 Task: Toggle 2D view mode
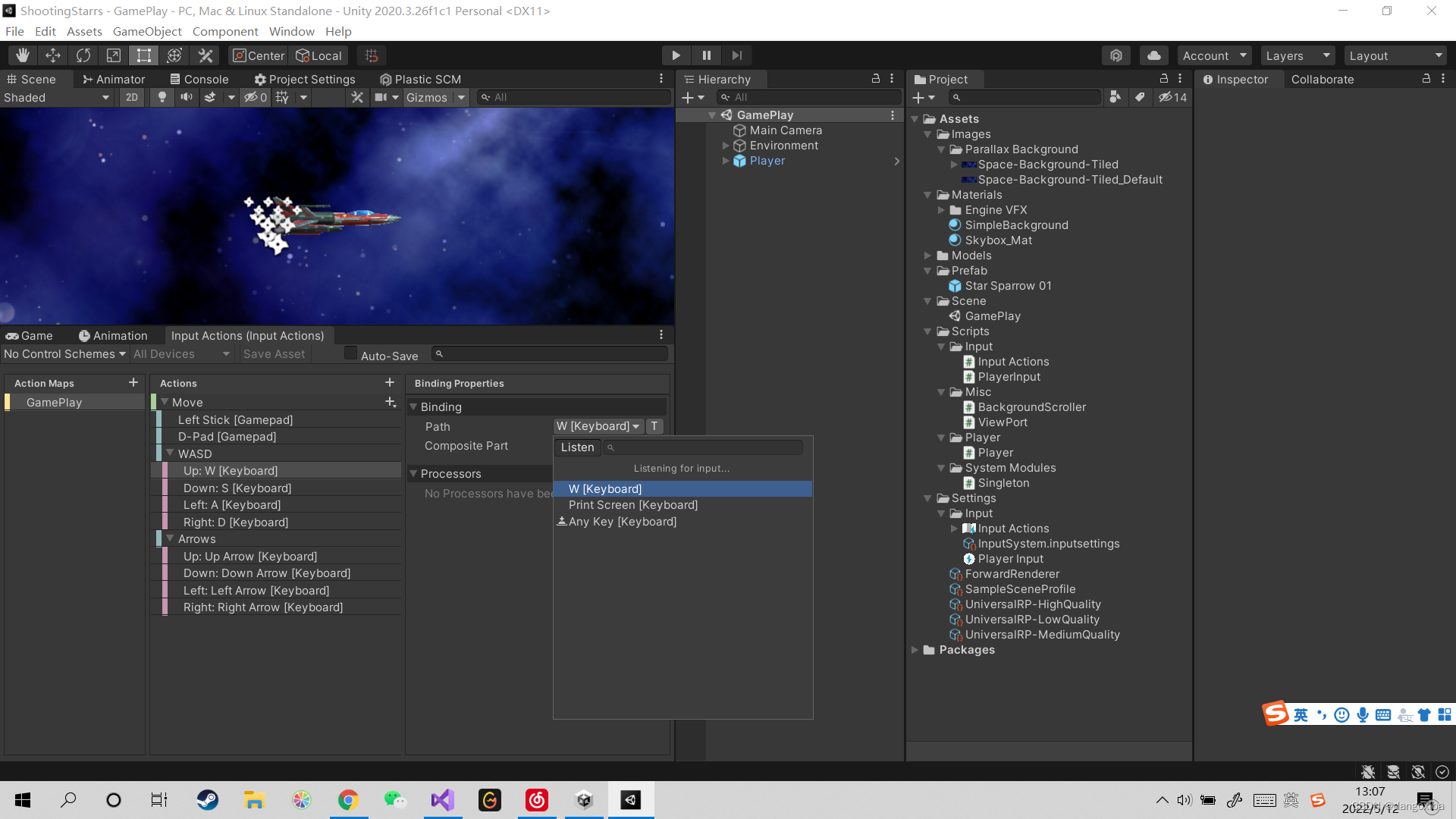[132, 97]
